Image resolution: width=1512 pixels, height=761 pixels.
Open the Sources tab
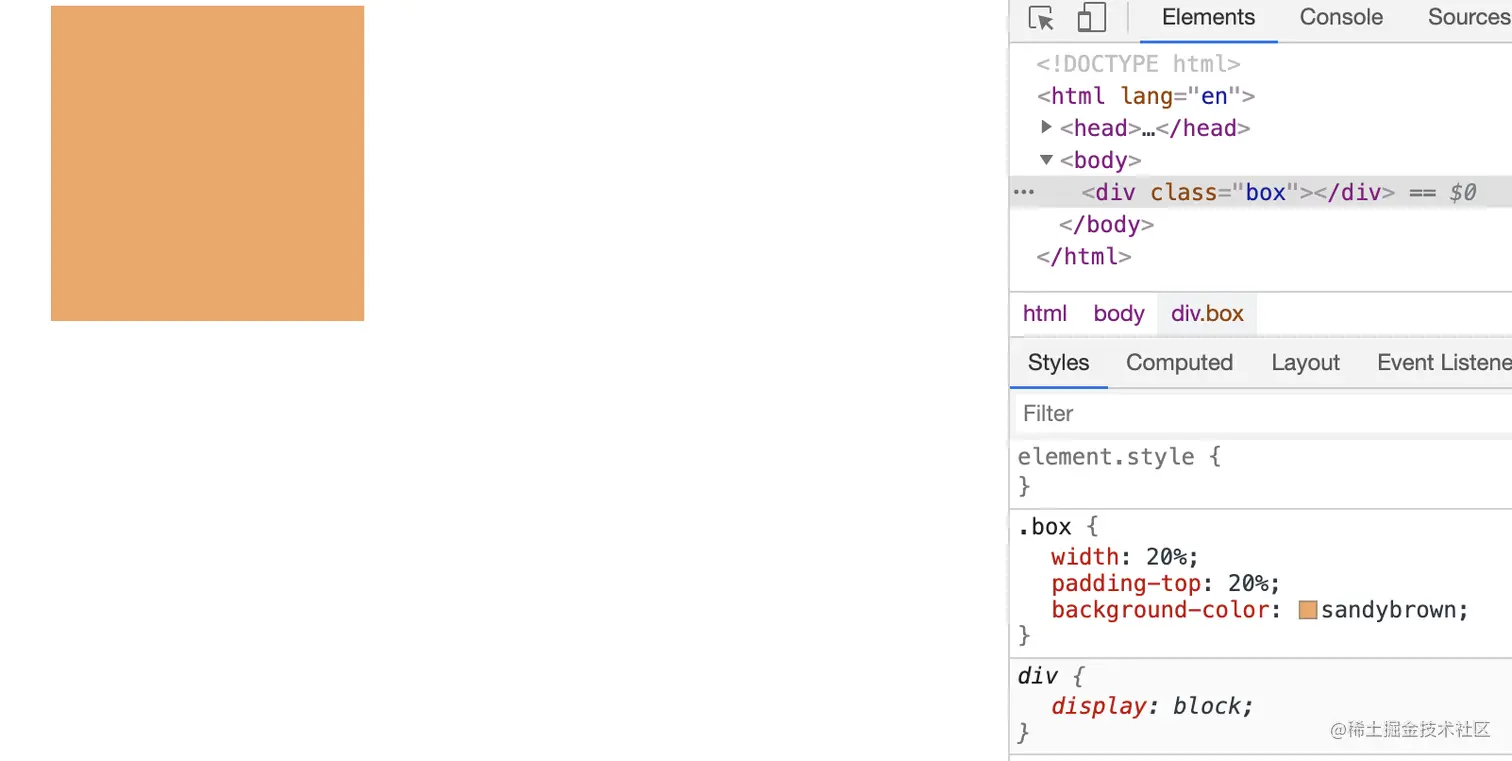[1468, 17]
